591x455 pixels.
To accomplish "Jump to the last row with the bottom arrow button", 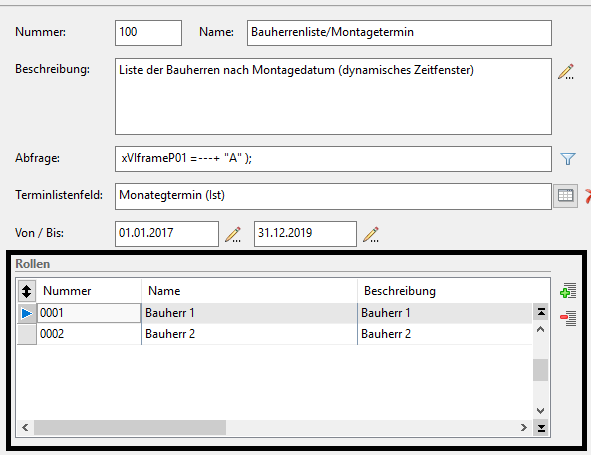I will tap(541, 428).
